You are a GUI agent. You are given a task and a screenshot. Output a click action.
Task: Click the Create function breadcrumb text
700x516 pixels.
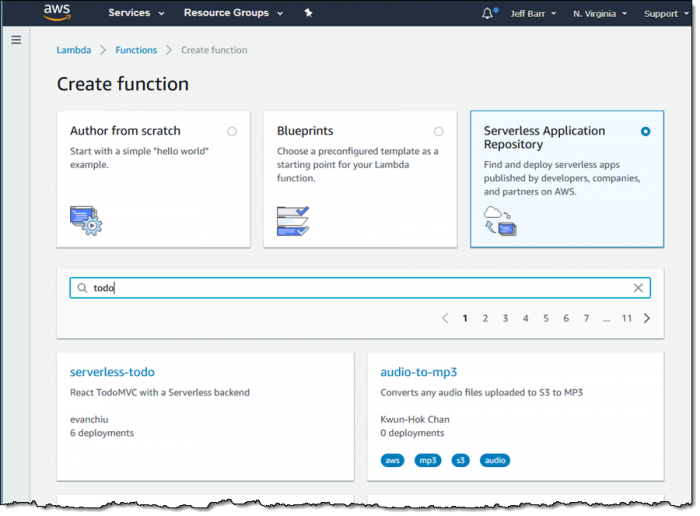[214, 50]
